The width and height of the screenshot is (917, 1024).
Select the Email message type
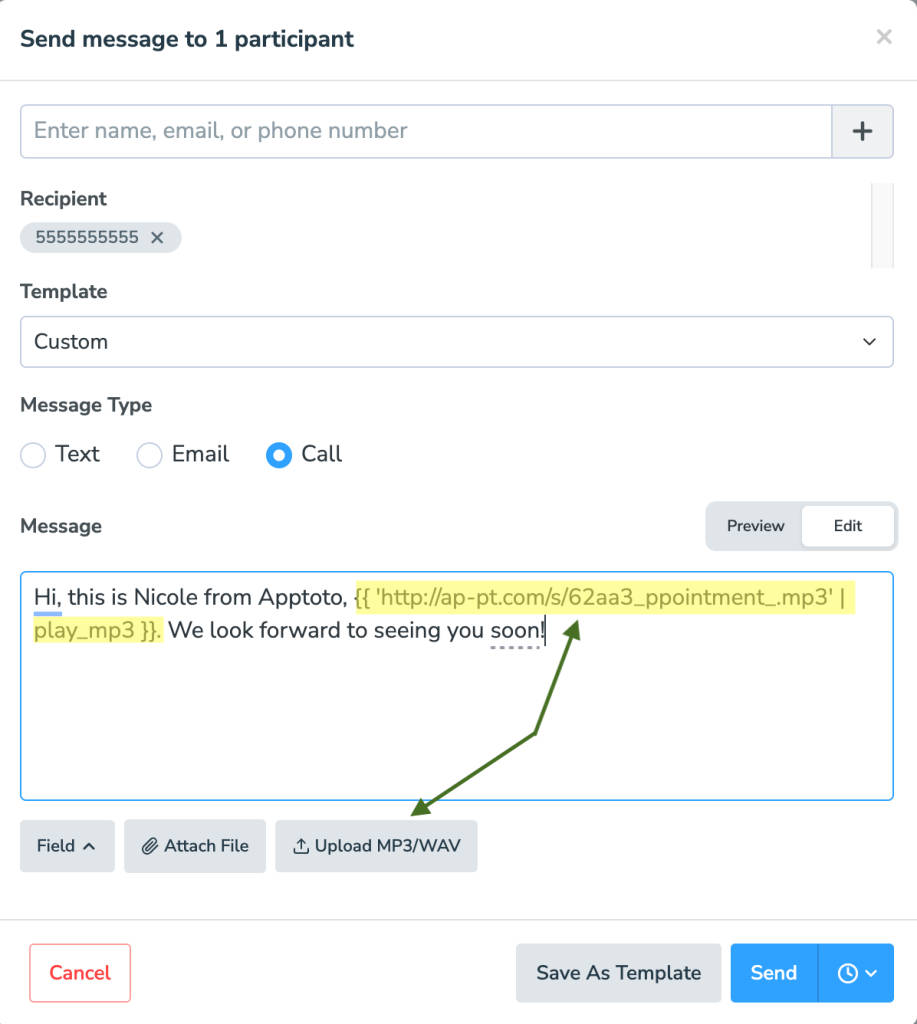[150, 455]
